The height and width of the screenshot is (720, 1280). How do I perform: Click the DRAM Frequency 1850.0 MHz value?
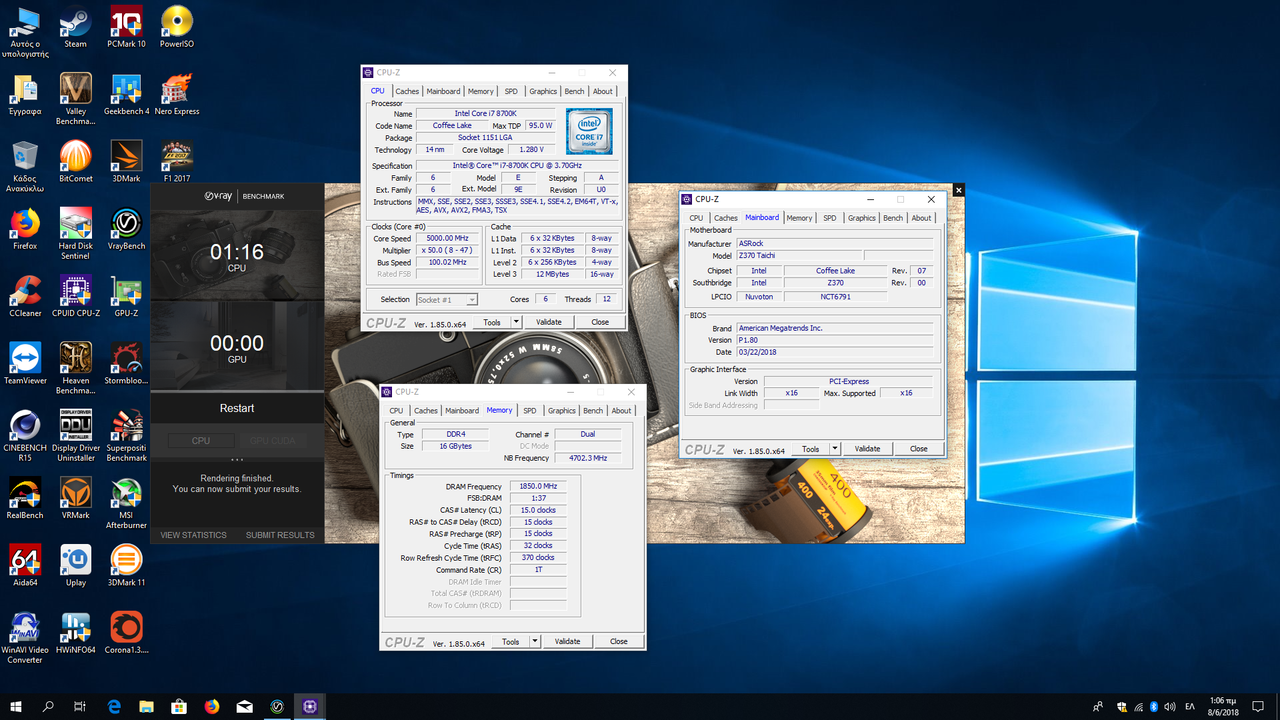537,486
